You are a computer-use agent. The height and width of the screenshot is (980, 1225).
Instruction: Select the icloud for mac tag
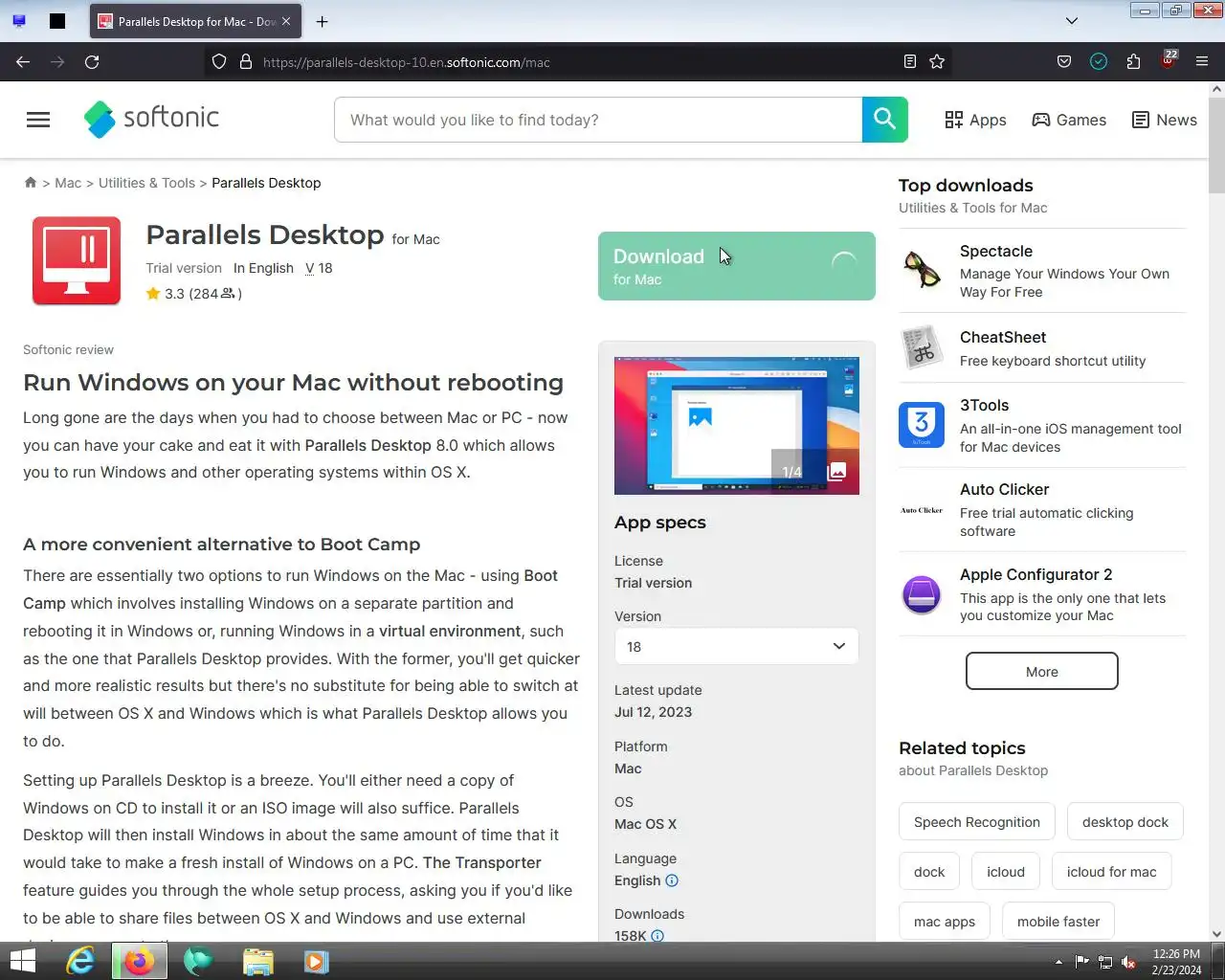(x=1111, y=872)
